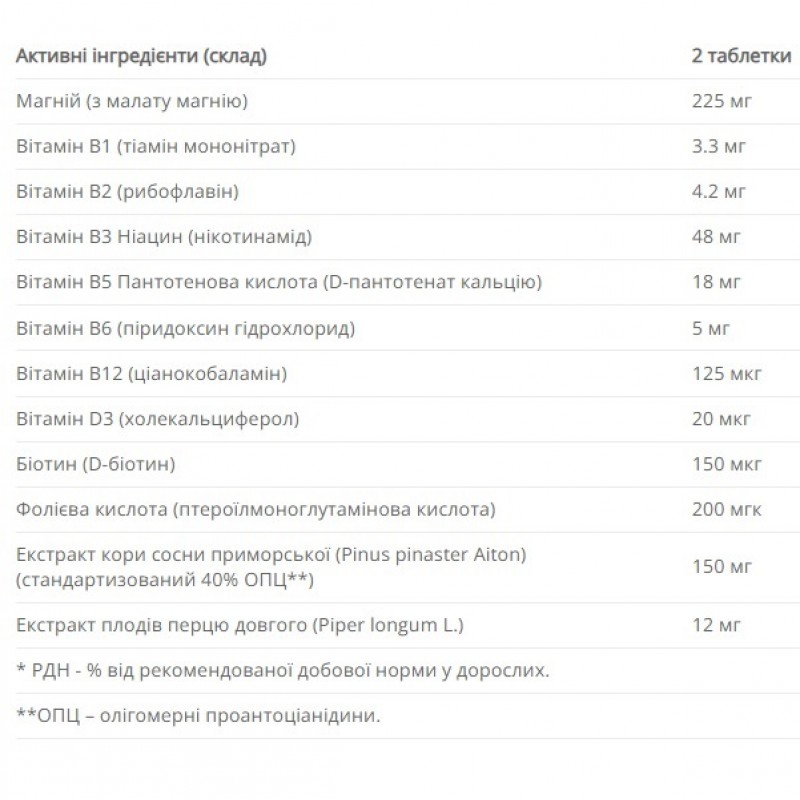Click the '3.3 мг' dosage value

[x=717, y=147]
